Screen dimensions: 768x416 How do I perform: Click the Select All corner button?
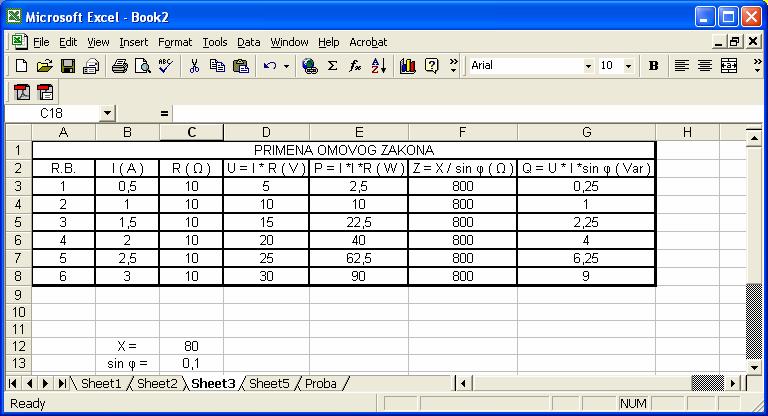pos(18,132)
